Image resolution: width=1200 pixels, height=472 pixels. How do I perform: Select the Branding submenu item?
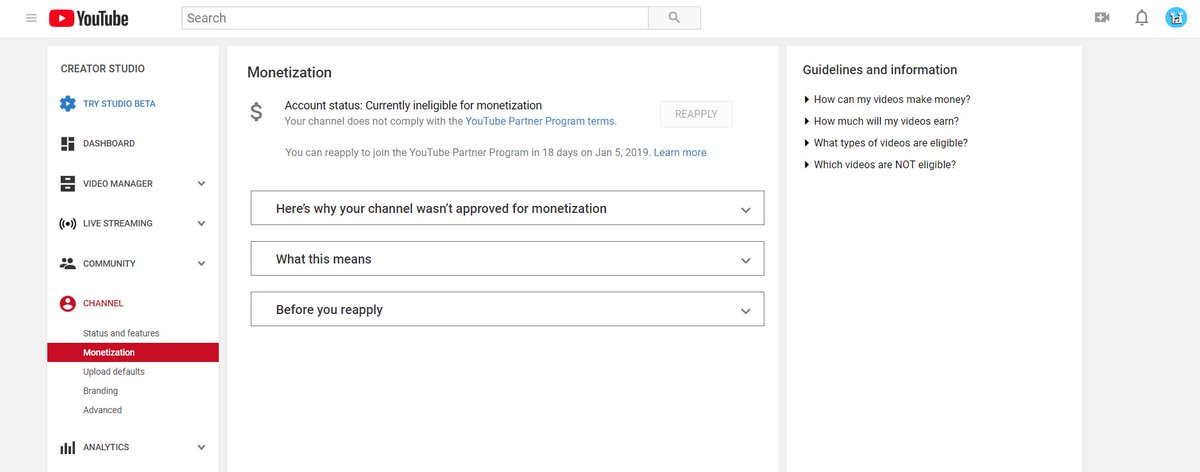click(x=100, y=391)
